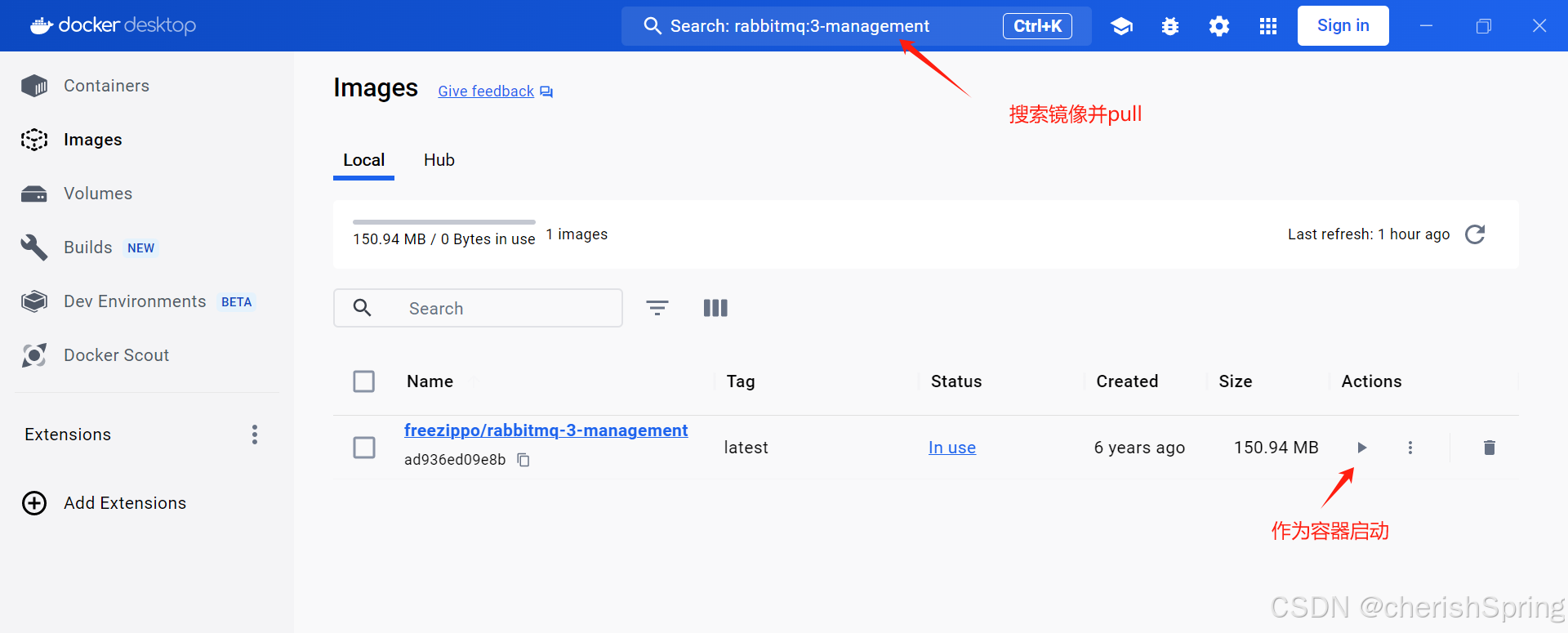
Task: Go to Builds section
Action: (88, 247)
